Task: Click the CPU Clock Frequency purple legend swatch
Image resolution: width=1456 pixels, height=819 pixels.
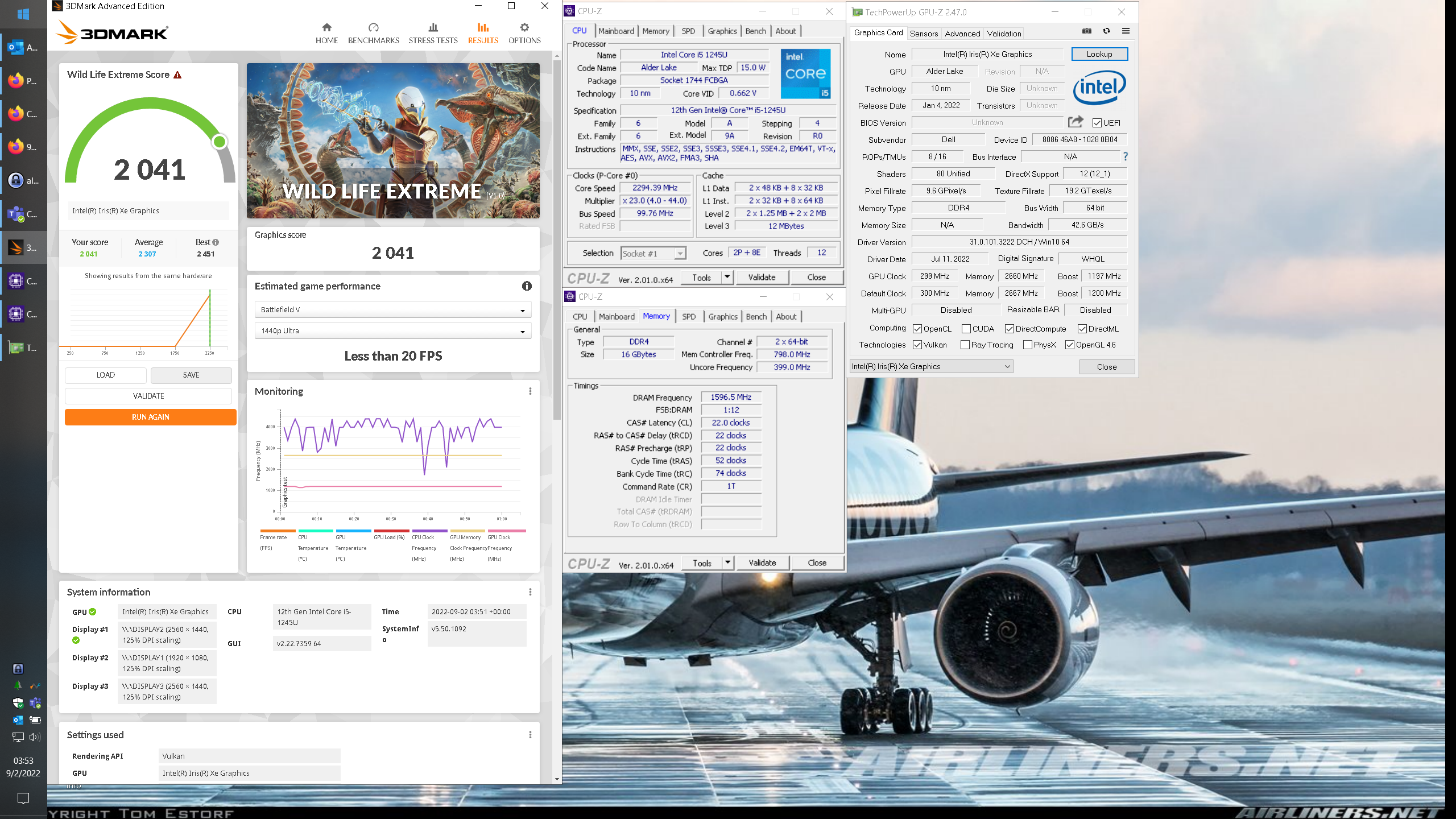Action: [429, 531]
